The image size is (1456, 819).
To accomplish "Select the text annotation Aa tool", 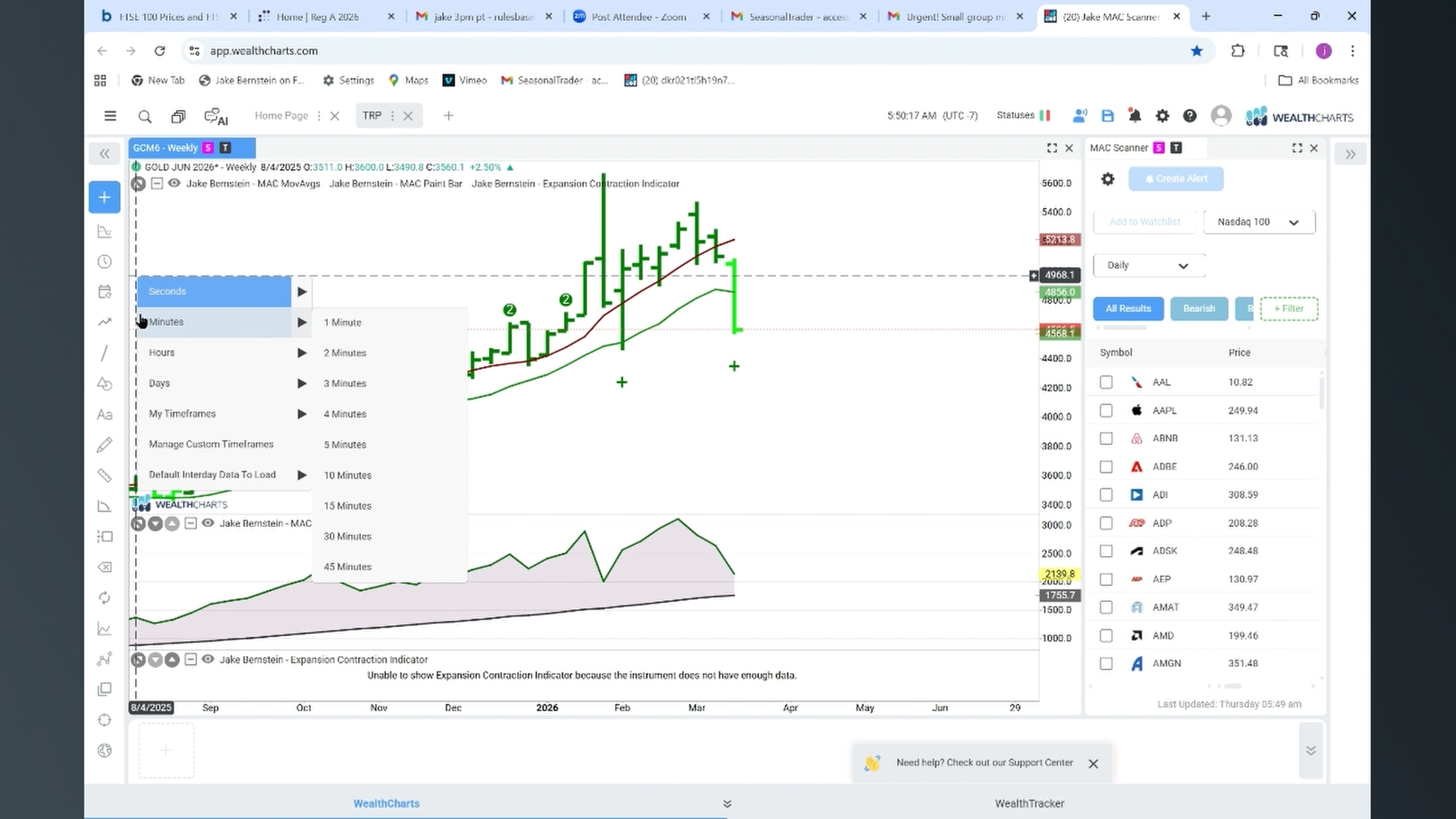I will 105,415.
